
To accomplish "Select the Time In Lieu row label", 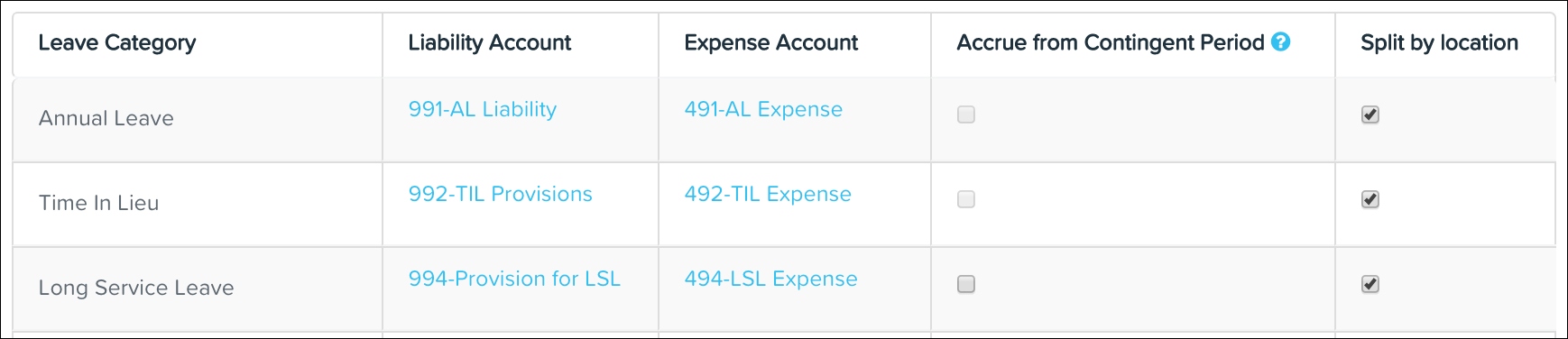I will click(98, 203).
